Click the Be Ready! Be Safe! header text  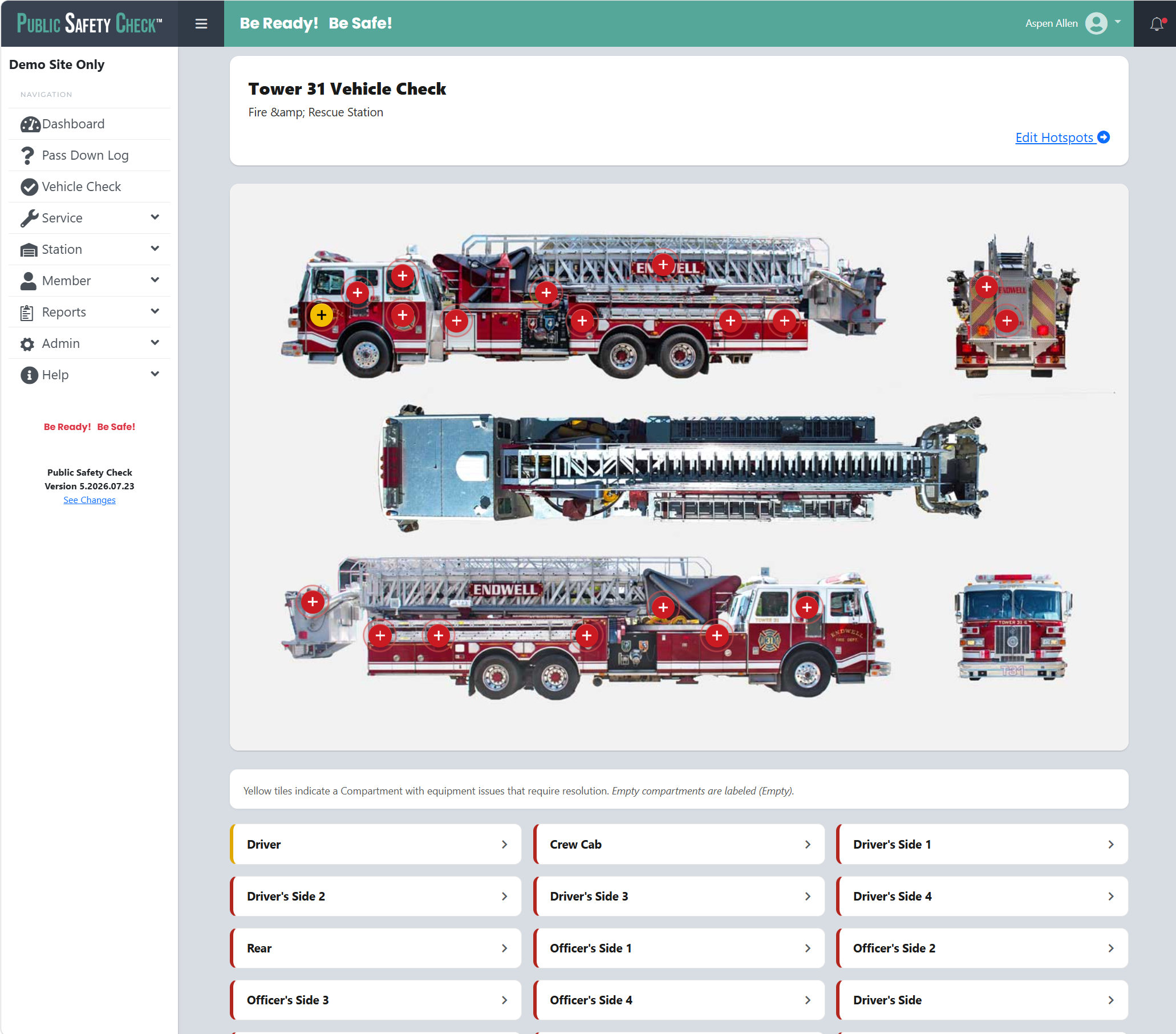[316, 23]
